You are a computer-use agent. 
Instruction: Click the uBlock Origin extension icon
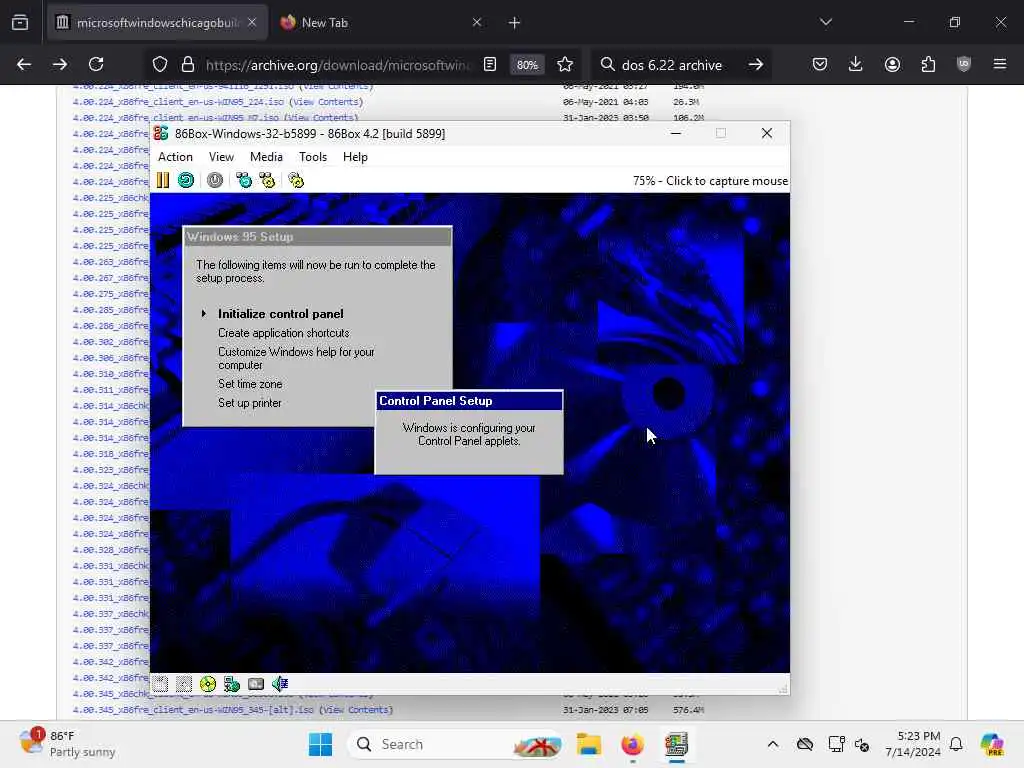pos(964,64)
